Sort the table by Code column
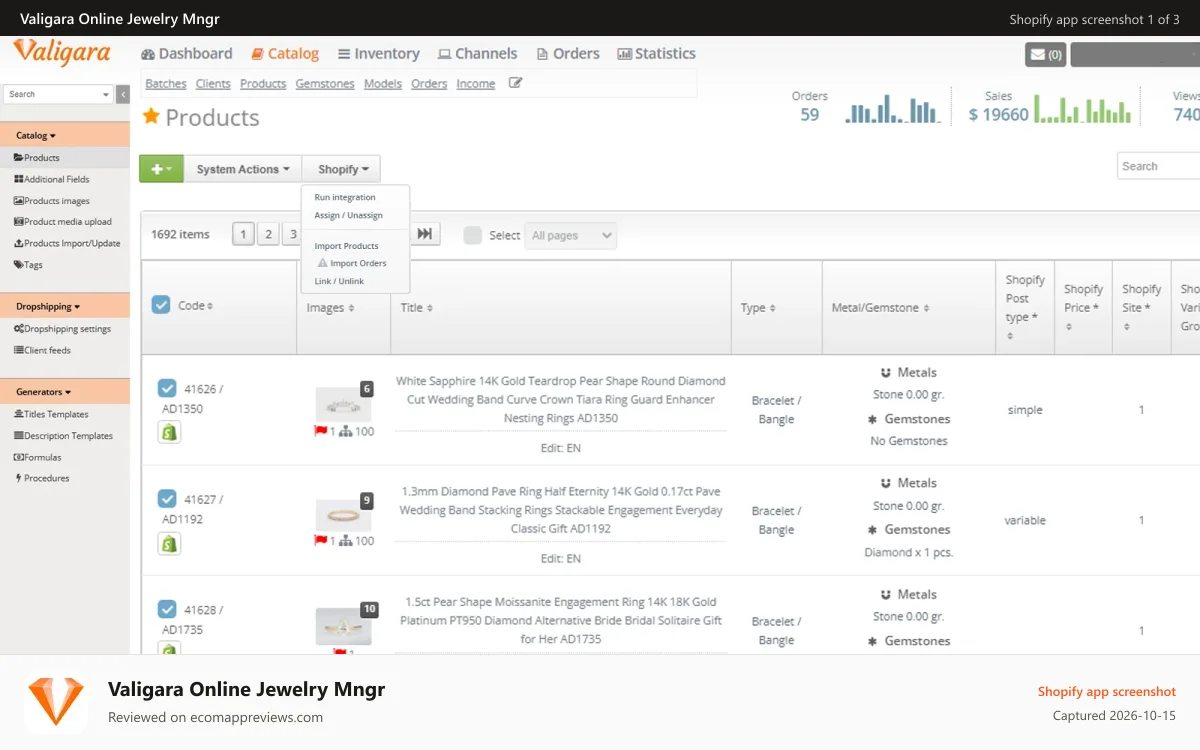This screenshot has width=1200, height=750. [x=195, y=306]
